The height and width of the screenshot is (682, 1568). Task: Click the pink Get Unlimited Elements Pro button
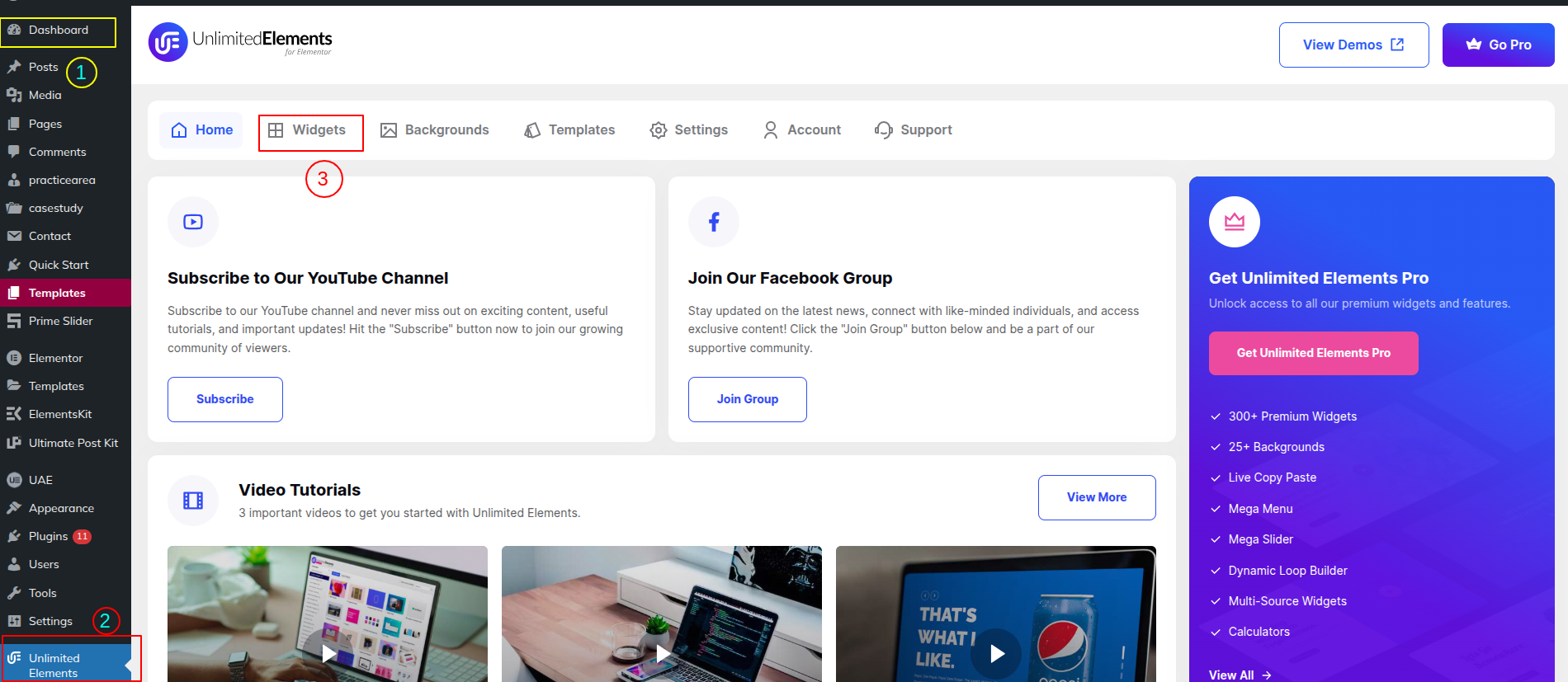point(1313,353)
